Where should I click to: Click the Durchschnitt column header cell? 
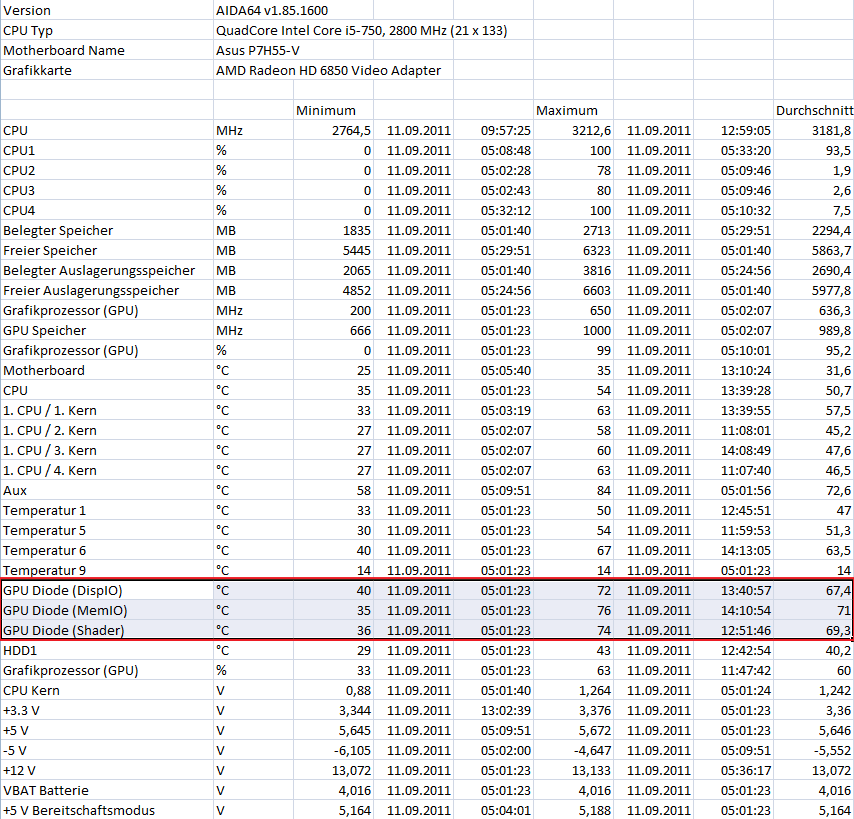pos(814,111)
